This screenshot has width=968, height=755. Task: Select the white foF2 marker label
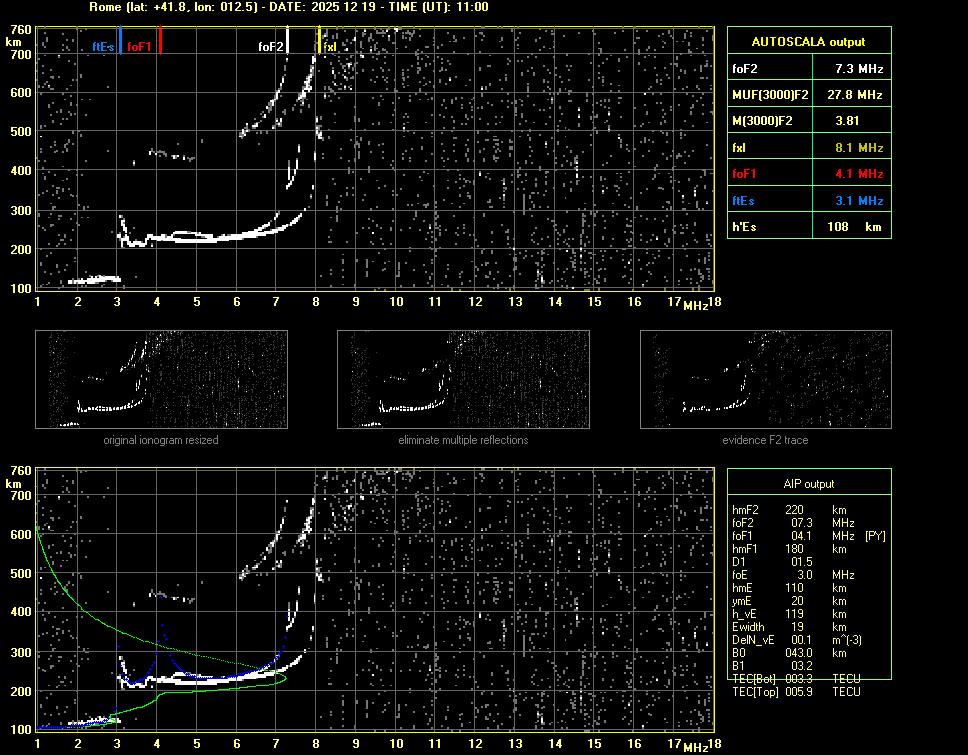pyautogui.click(x=271, y=46)
